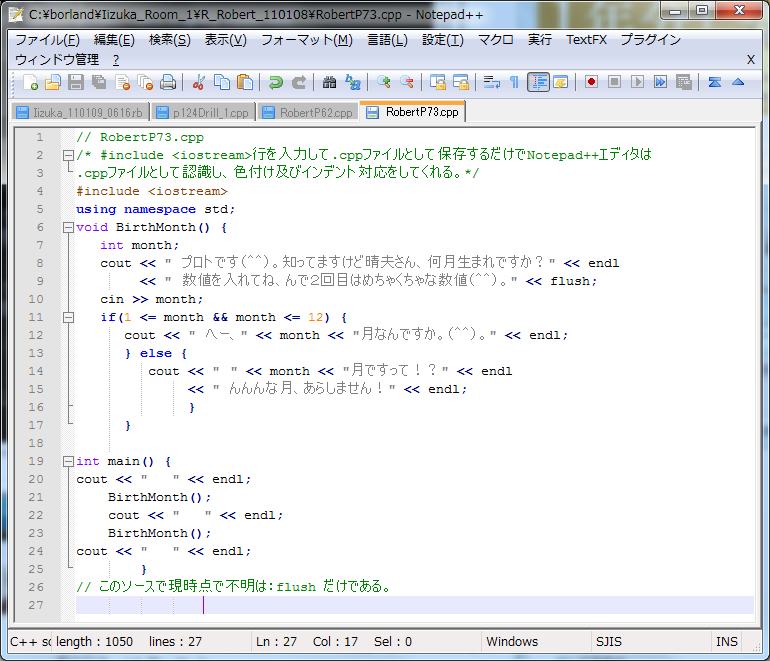Close all documents icon
This screenshot has width=770, height=661.
(x=145, y=82)
